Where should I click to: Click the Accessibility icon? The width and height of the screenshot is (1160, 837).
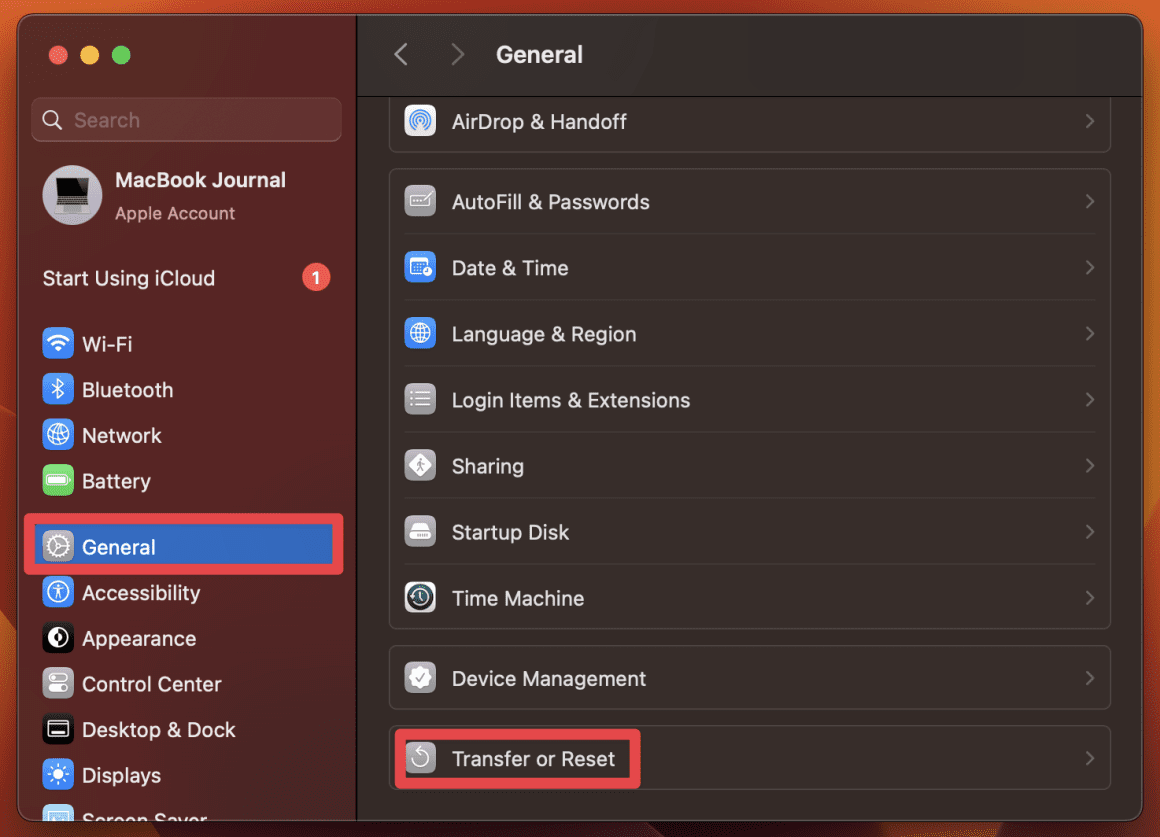click(58, 593)
